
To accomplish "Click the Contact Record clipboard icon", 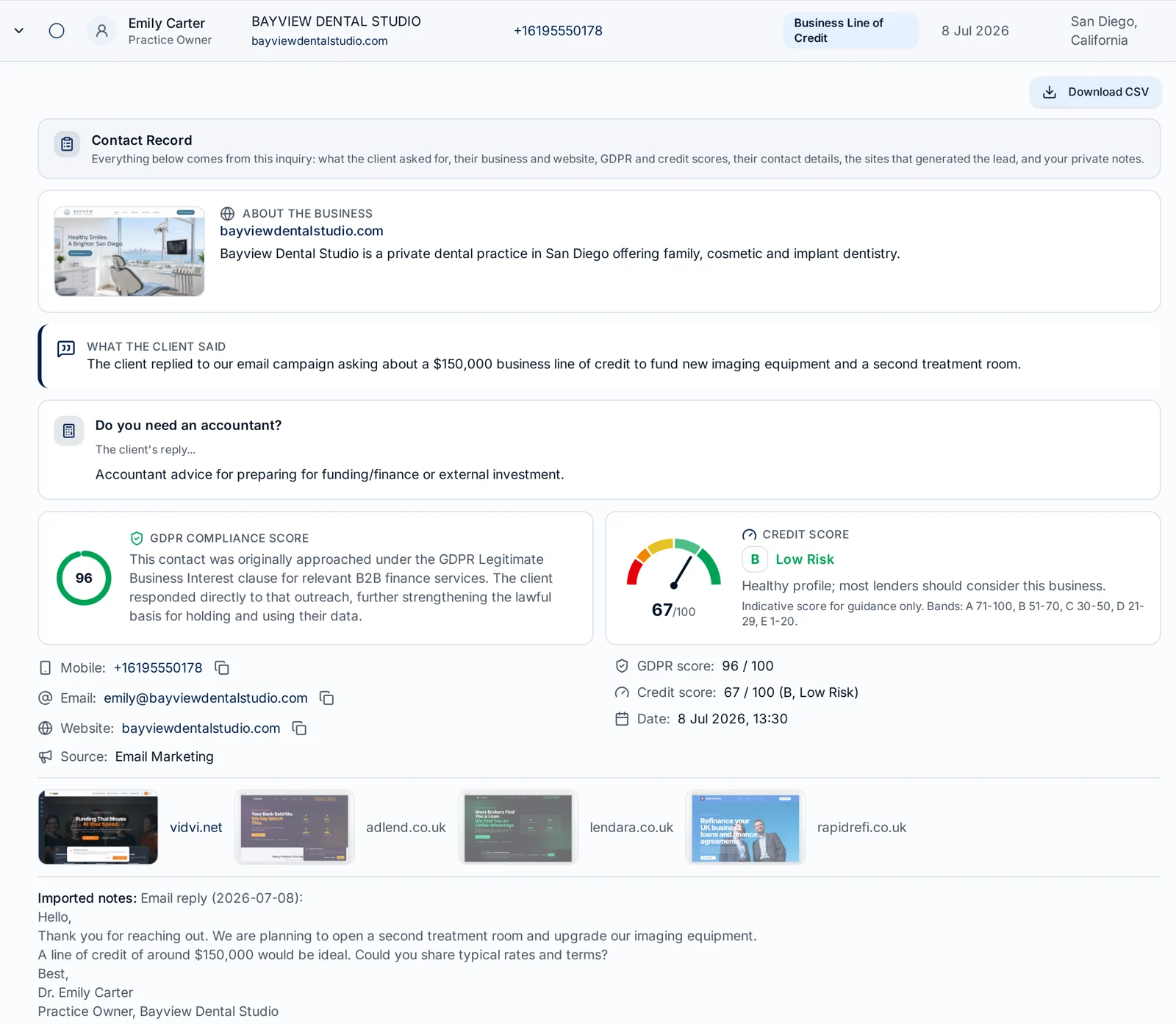I will (67, 144).
